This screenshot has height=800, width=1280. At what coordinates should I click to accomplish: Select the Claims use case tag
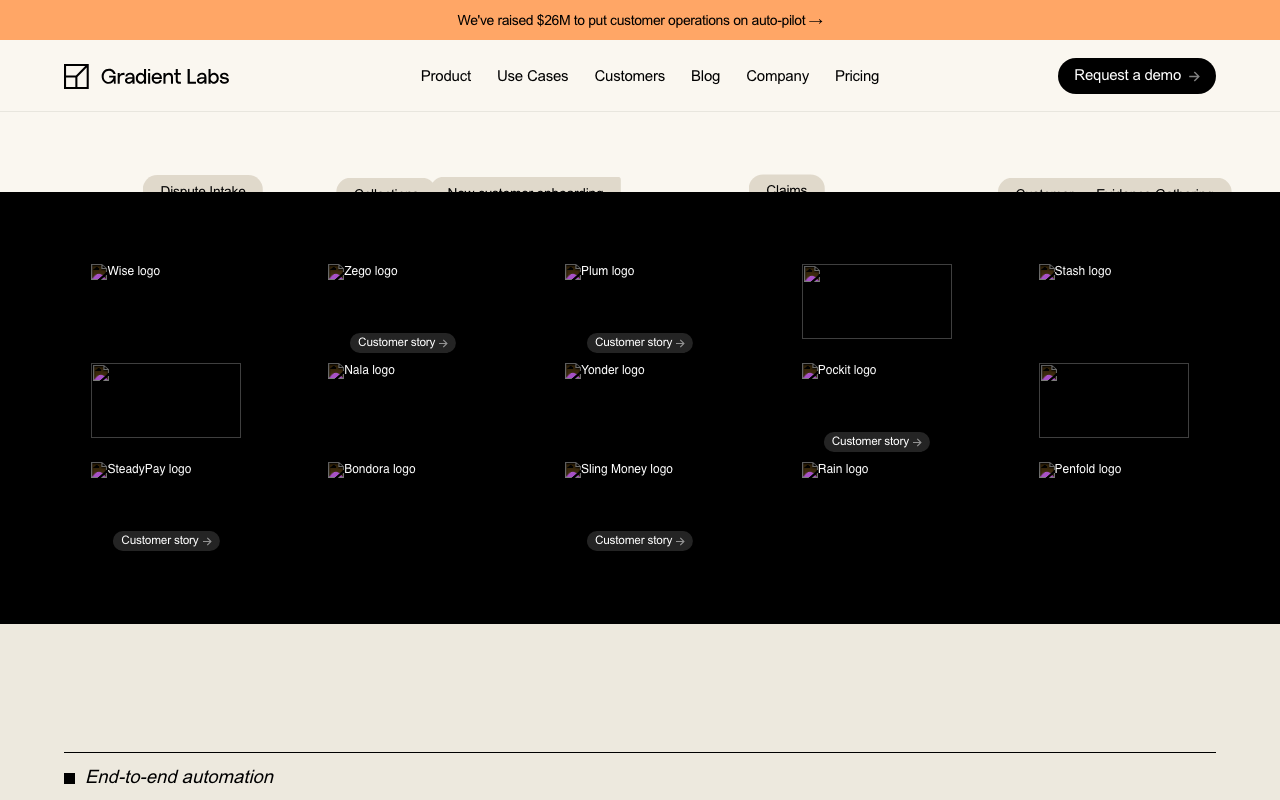pyautogui.click(x=787, y=184)
